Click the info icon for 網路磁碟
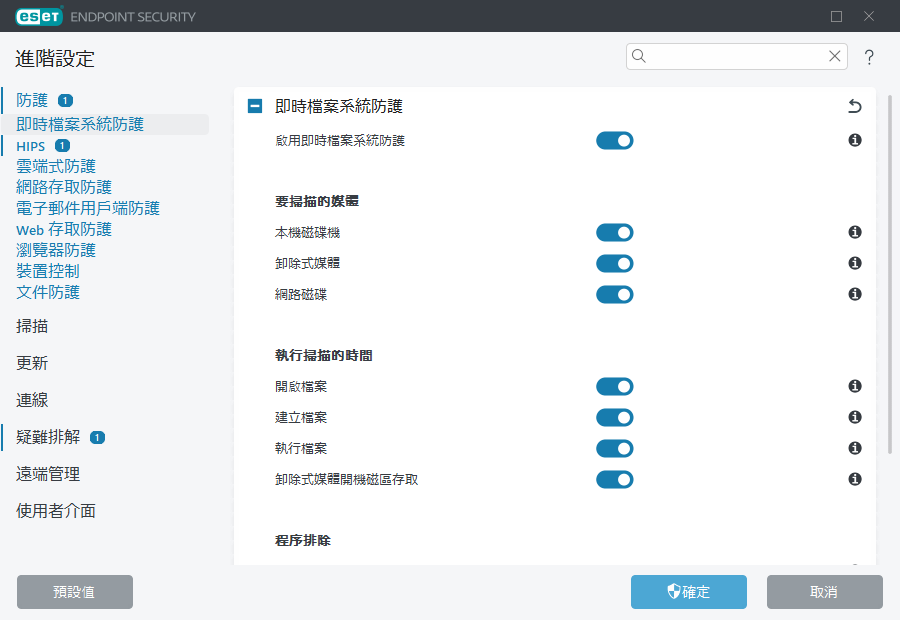This screenshot has width=900, height=620. pyautogui.click(x=855, y=295)
